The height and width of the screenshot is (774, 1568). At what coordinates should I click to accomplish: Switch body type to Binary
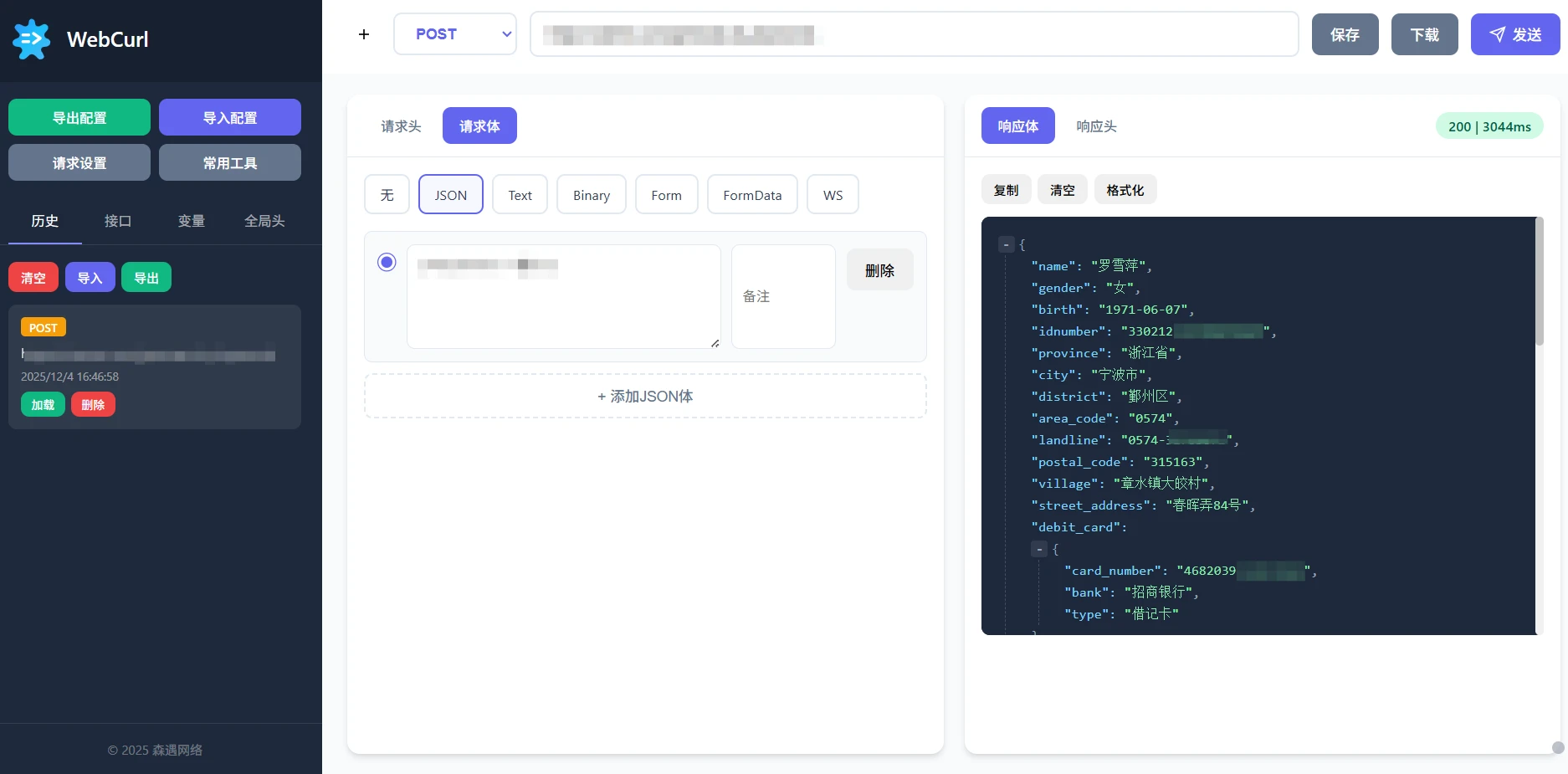[592, 194]
